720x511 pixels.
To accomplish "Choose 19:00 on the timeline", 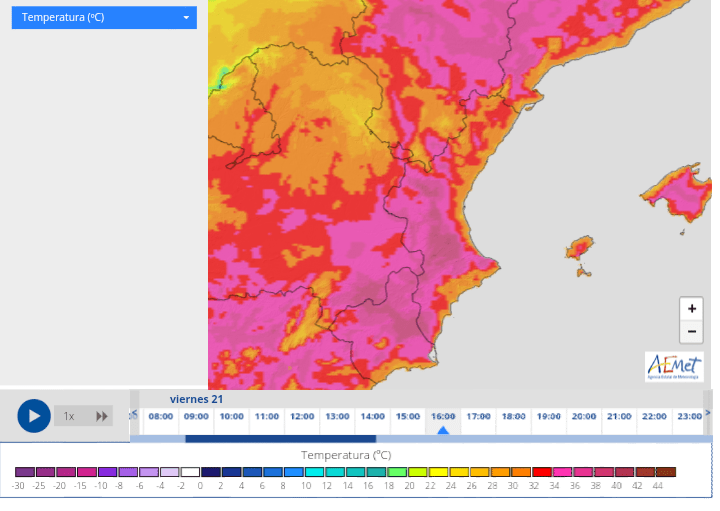I will point(549,416).
